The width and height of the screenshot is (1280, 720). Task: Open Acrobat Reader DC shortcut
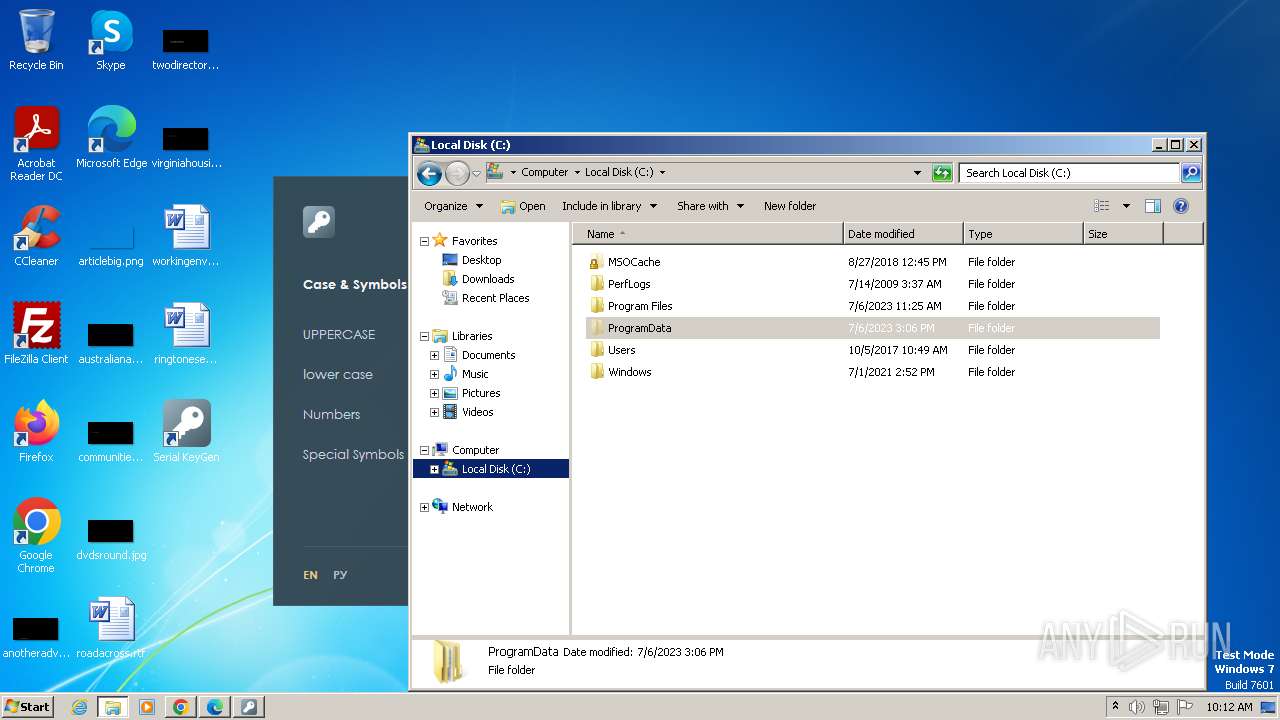pyautogui.click(x=36, y=143)
